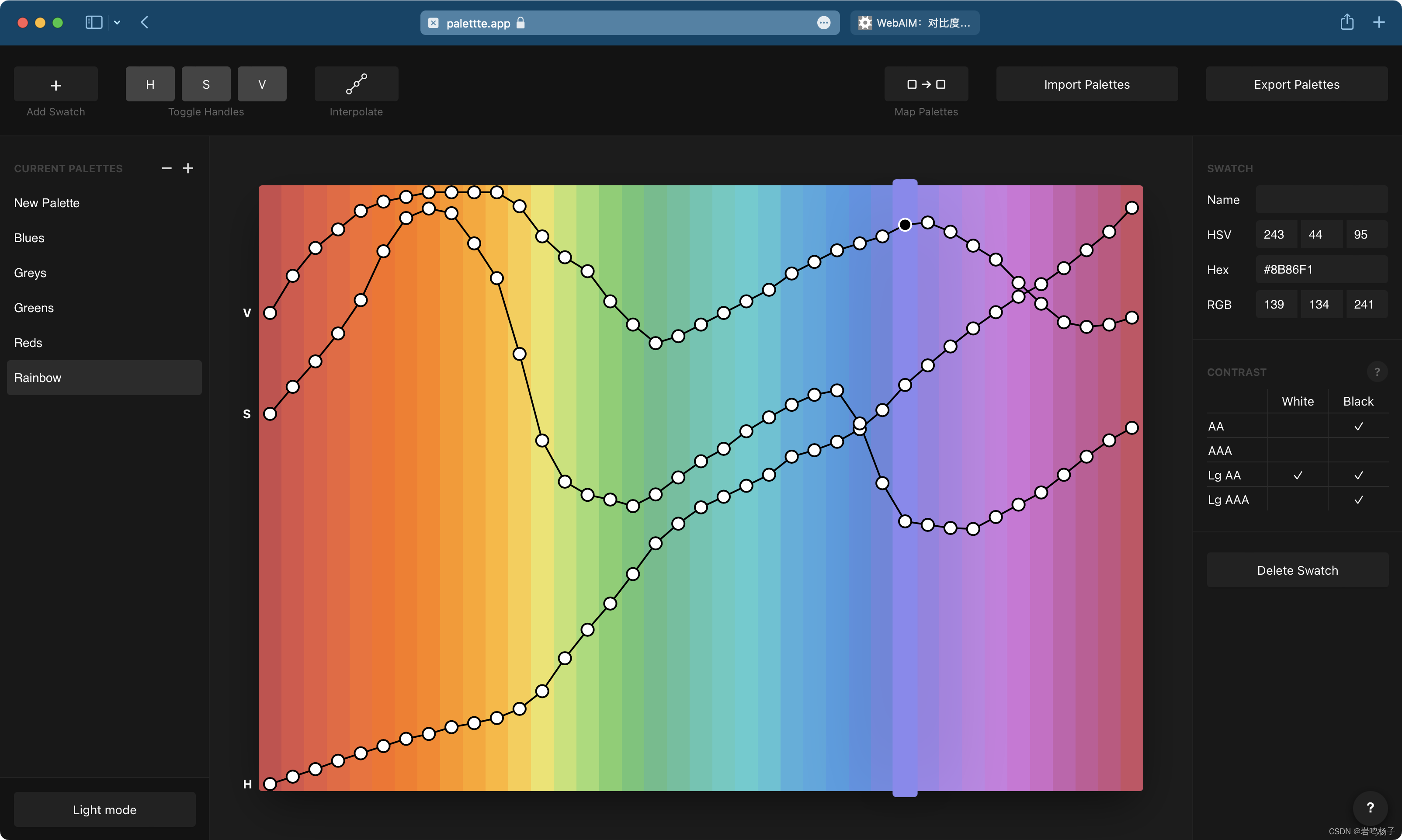Screen dimensions: 1402x840
Task: Click the Interpolate curve icon
Action: (x=356, y=84)
